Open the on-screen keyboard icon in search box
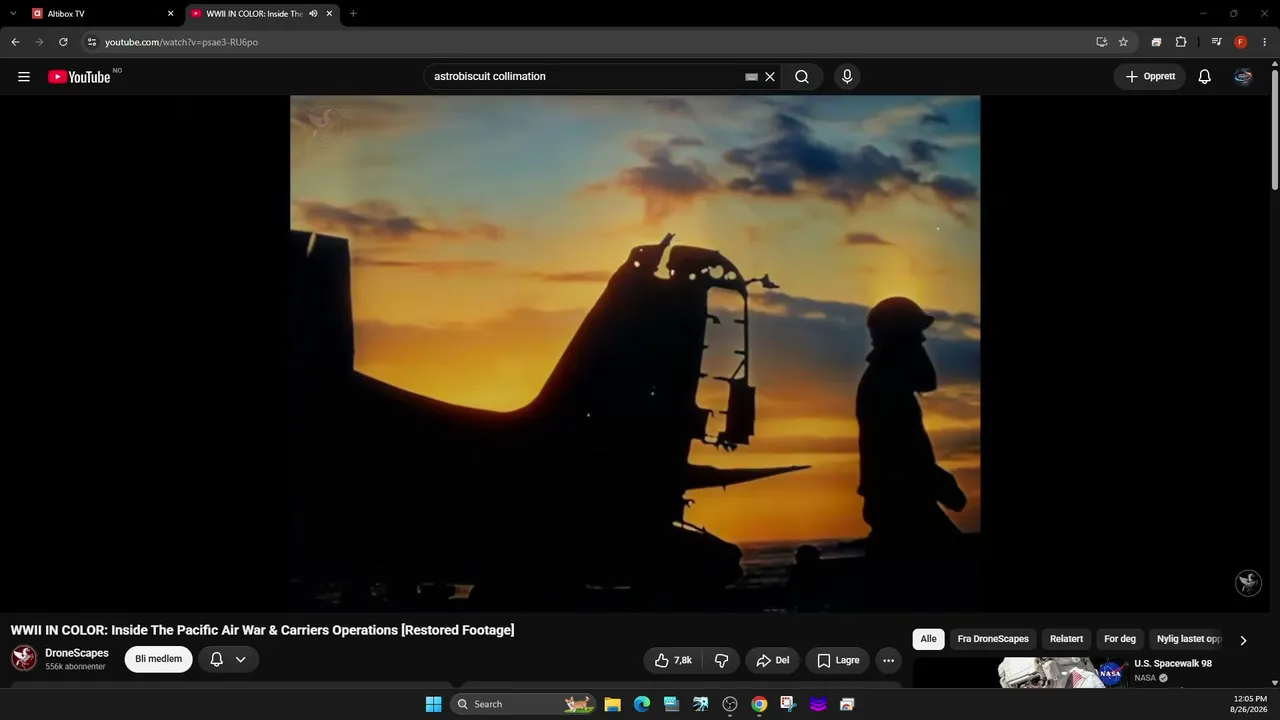The height and width of the screenshot is (720, 1280). tap(752, 77)
